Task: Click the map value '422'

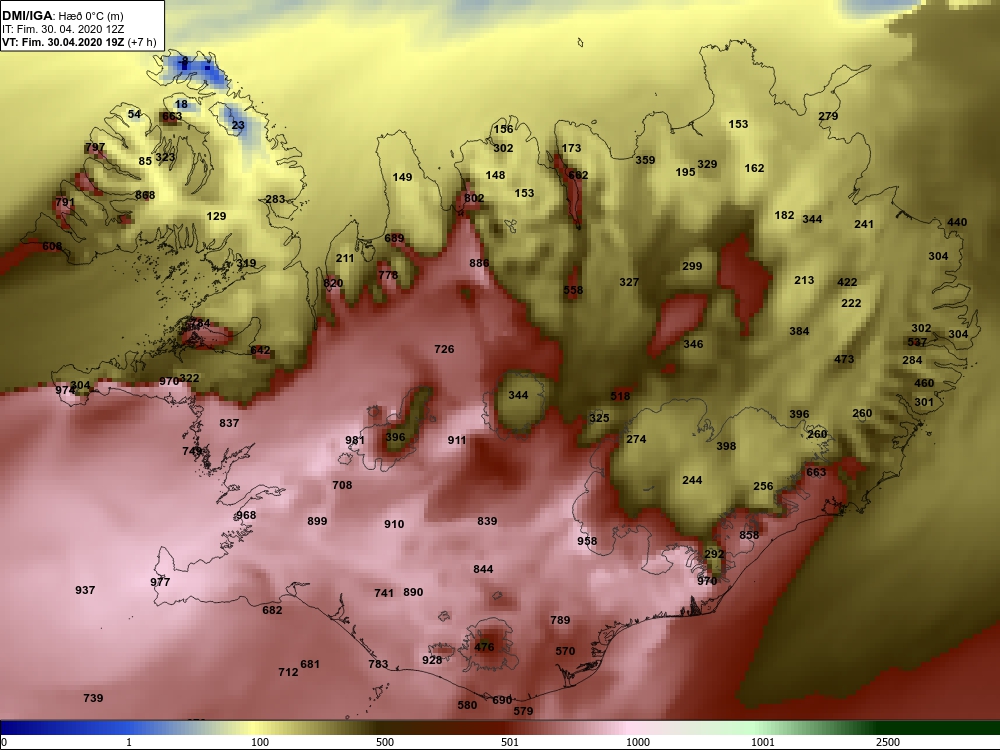Action: point(847,282)
